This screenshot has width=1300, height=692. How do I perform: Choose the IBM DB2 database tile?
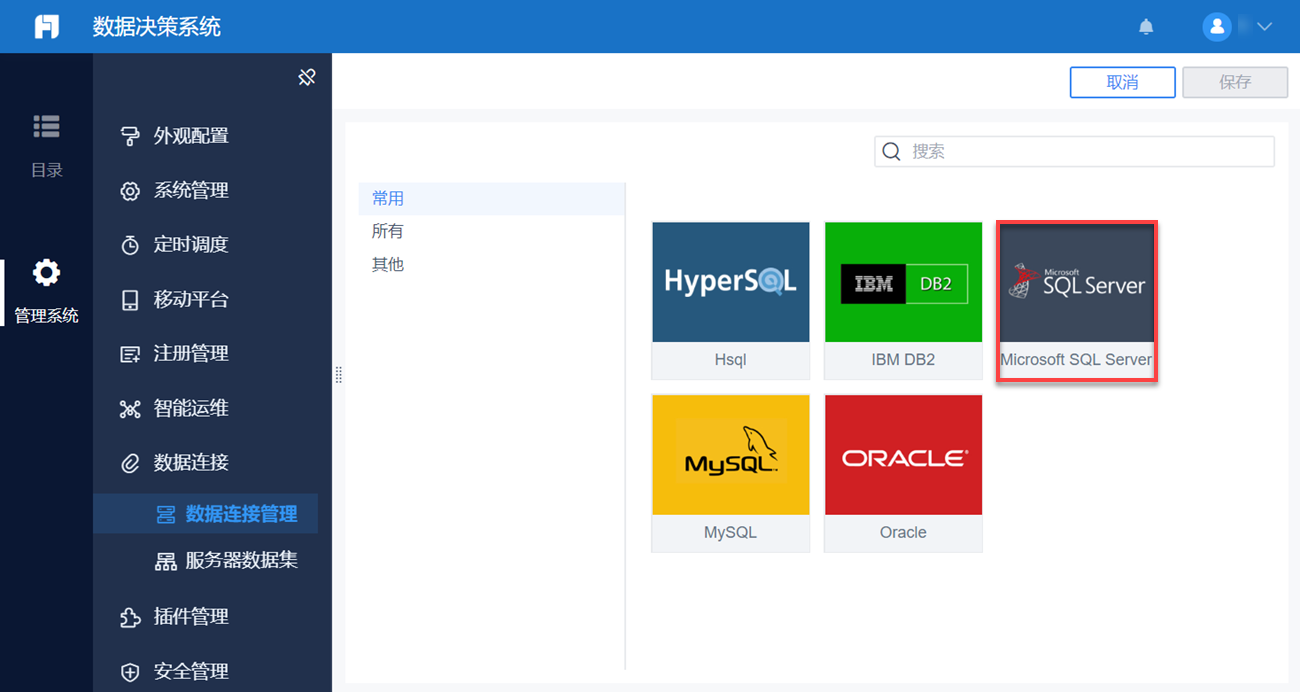pos(903,300)
